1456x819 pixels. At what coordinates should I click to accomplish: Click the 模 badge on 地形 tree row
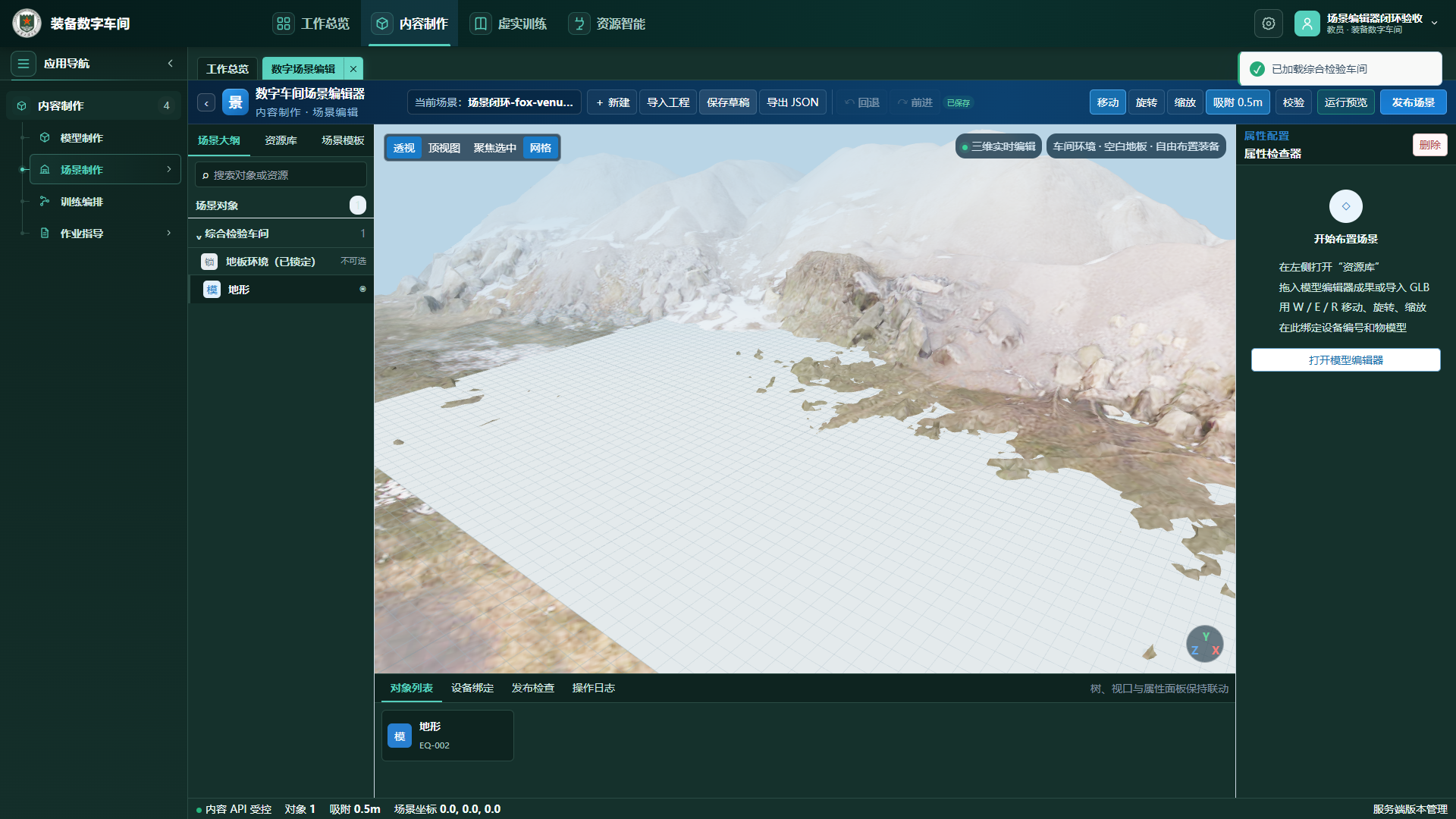click(212, 290)
